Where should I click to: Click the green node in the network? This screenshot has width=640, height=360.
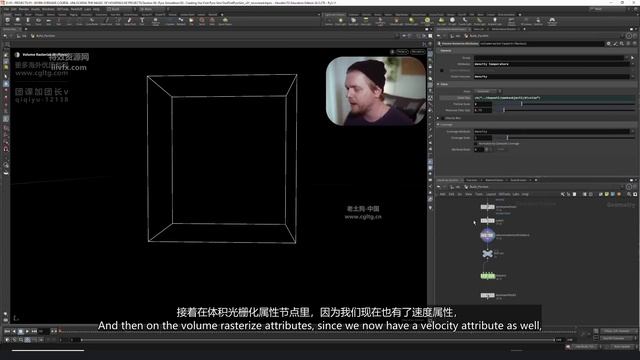click(487, 276)
